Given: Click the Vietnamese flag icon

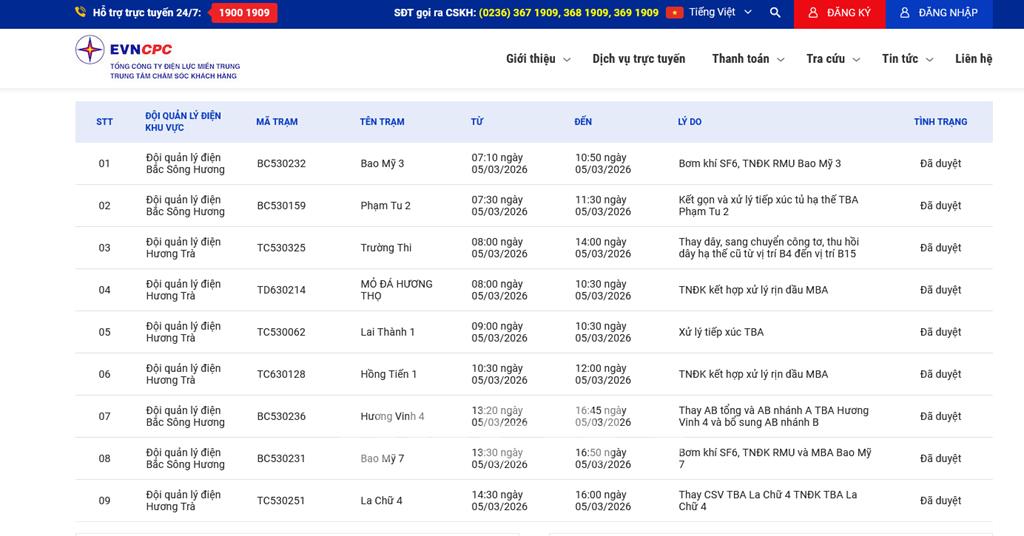Looking at the screenshot, I should click(x=675, y=13).
